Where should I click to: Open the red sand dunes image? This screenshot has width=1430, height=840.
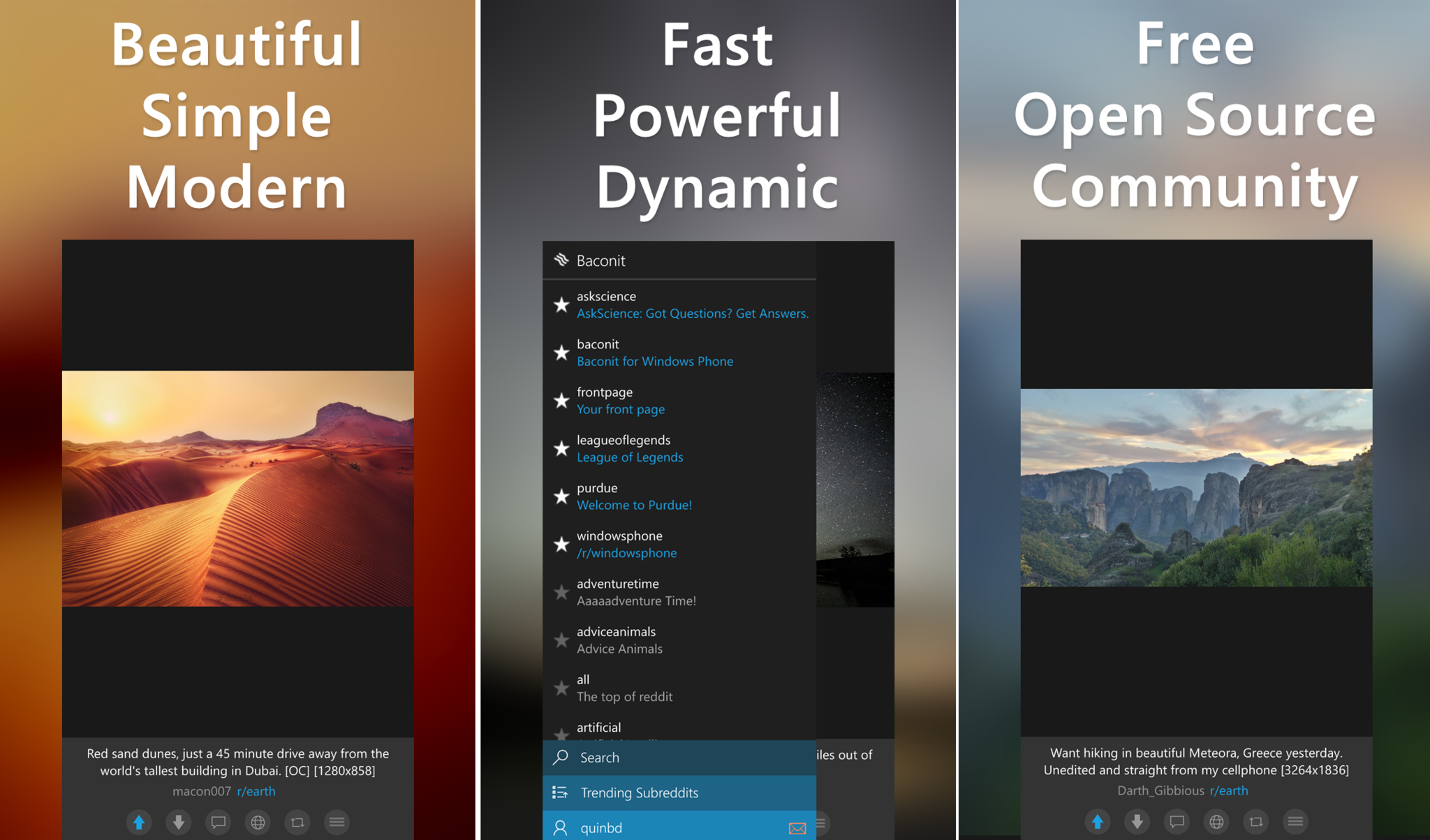coord(237,488)
